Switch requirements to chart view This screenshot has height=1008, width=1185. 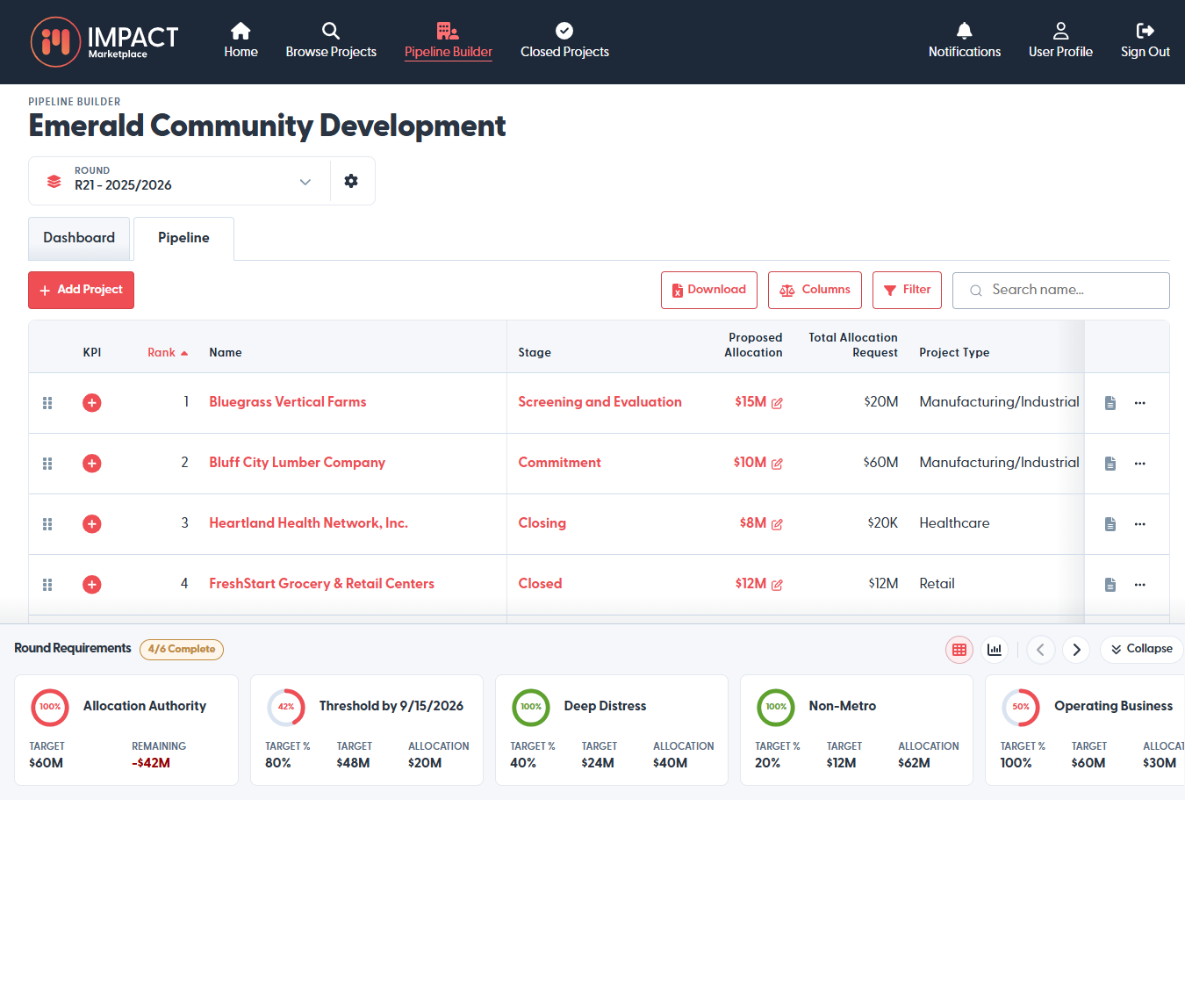click(x=995, y=650)
